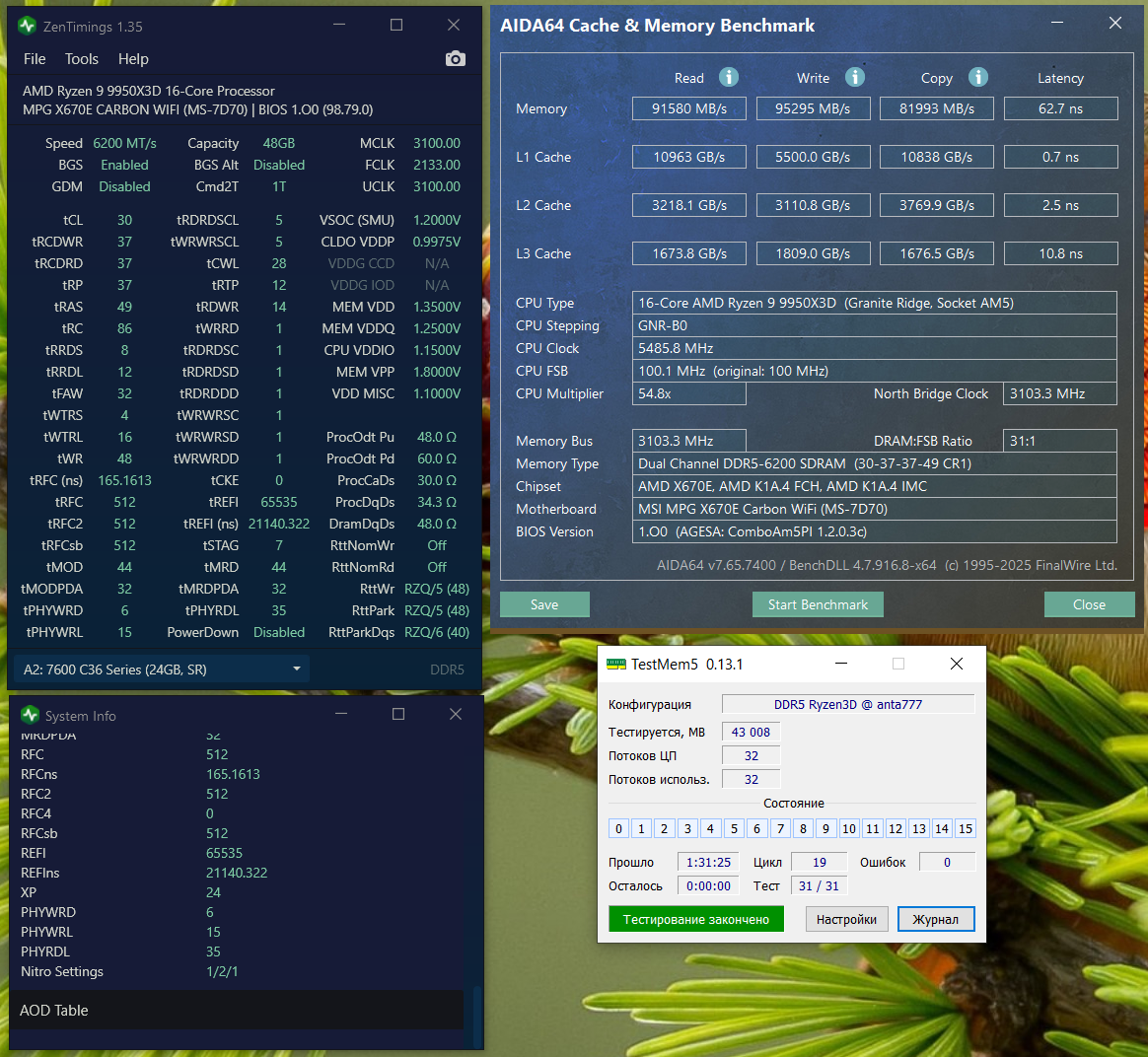This screenshot has width=1148, height=1057.
Task: Click the L2 Cache Copy value 3769.9 GB/s
Action: point(936,205)
